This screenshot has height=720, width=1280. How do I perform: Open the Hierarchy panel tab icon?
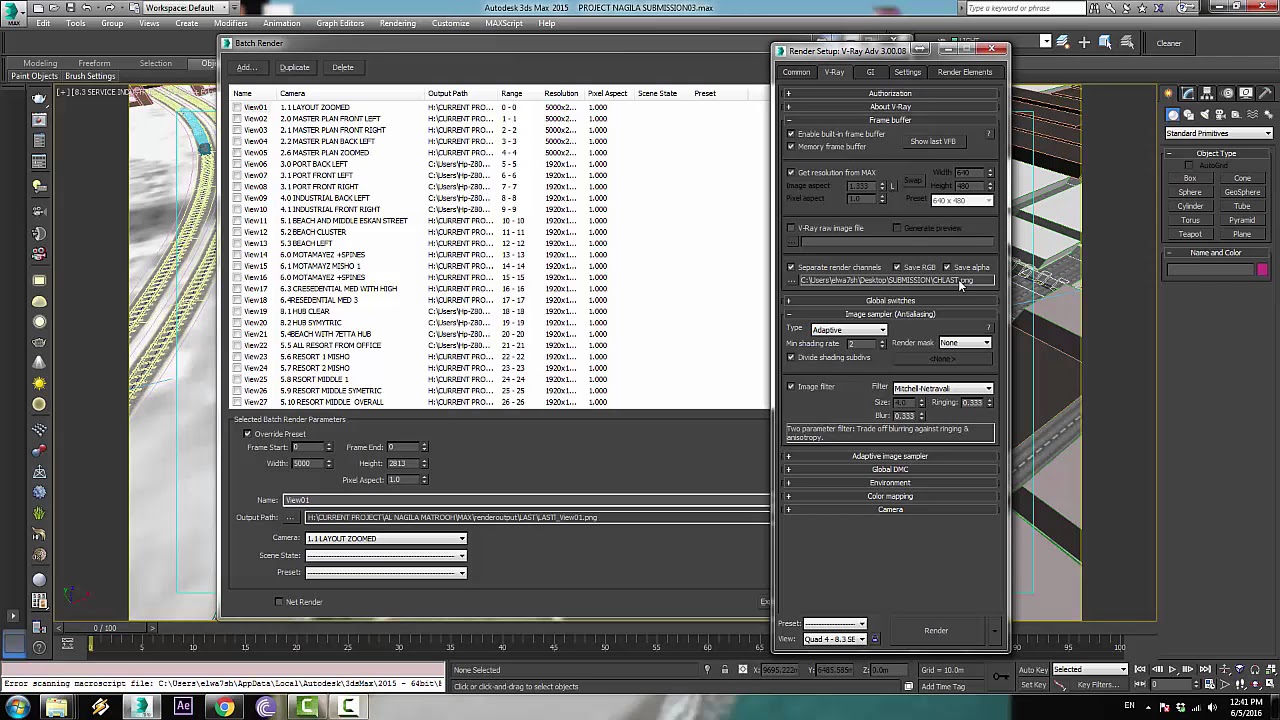1207,93
